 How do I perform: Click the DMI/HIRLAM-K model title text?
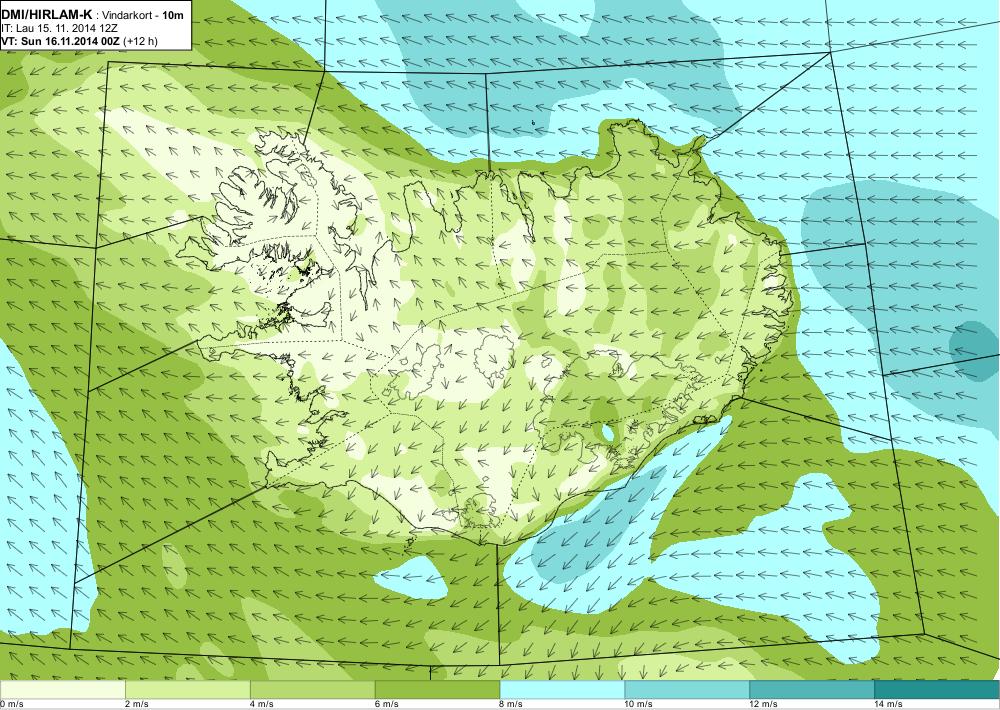click(47, 14)
